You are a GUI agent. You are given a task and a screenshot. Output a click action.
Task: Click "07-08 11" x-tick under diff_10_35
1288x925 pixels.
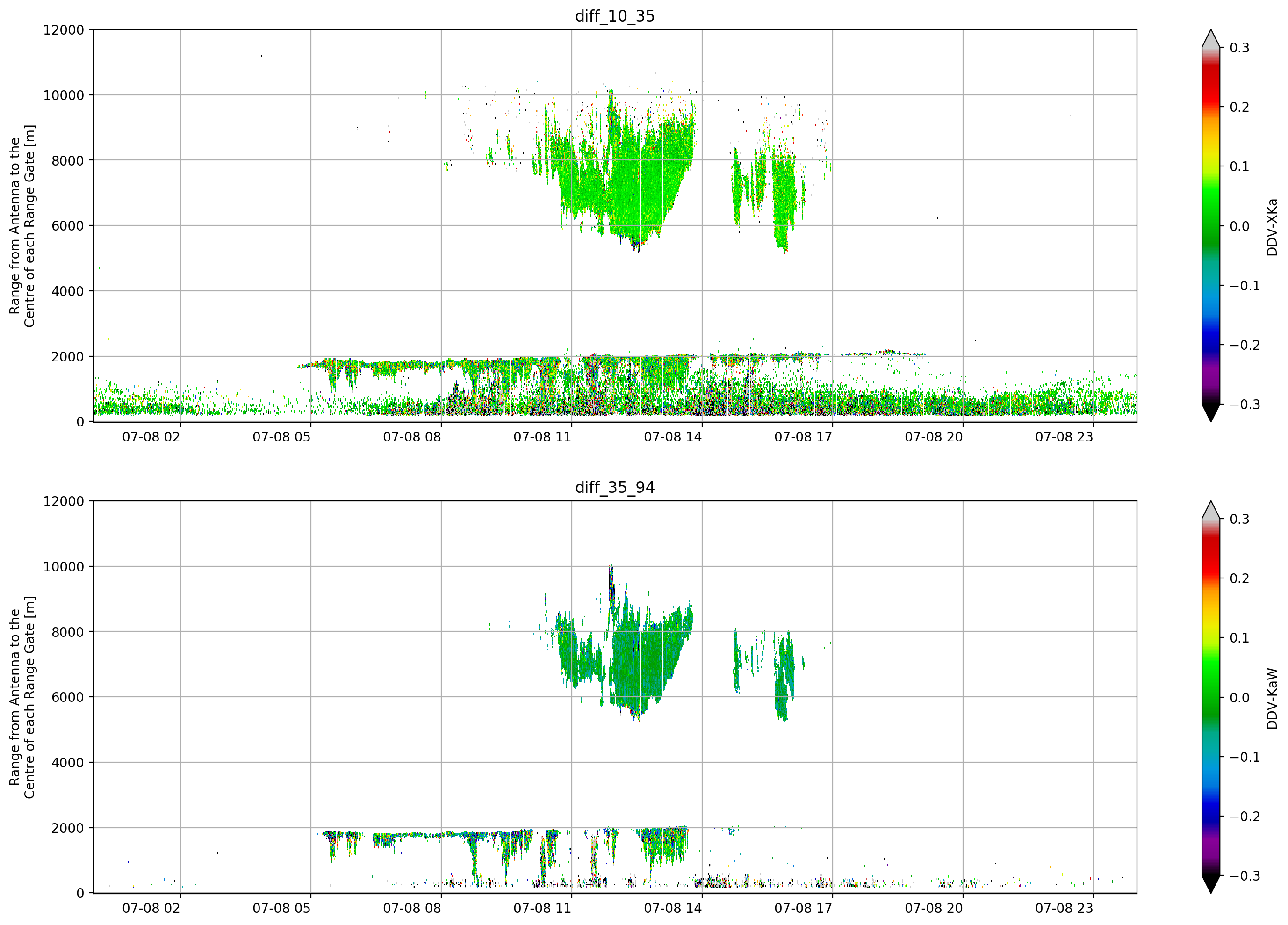point(542,437)
